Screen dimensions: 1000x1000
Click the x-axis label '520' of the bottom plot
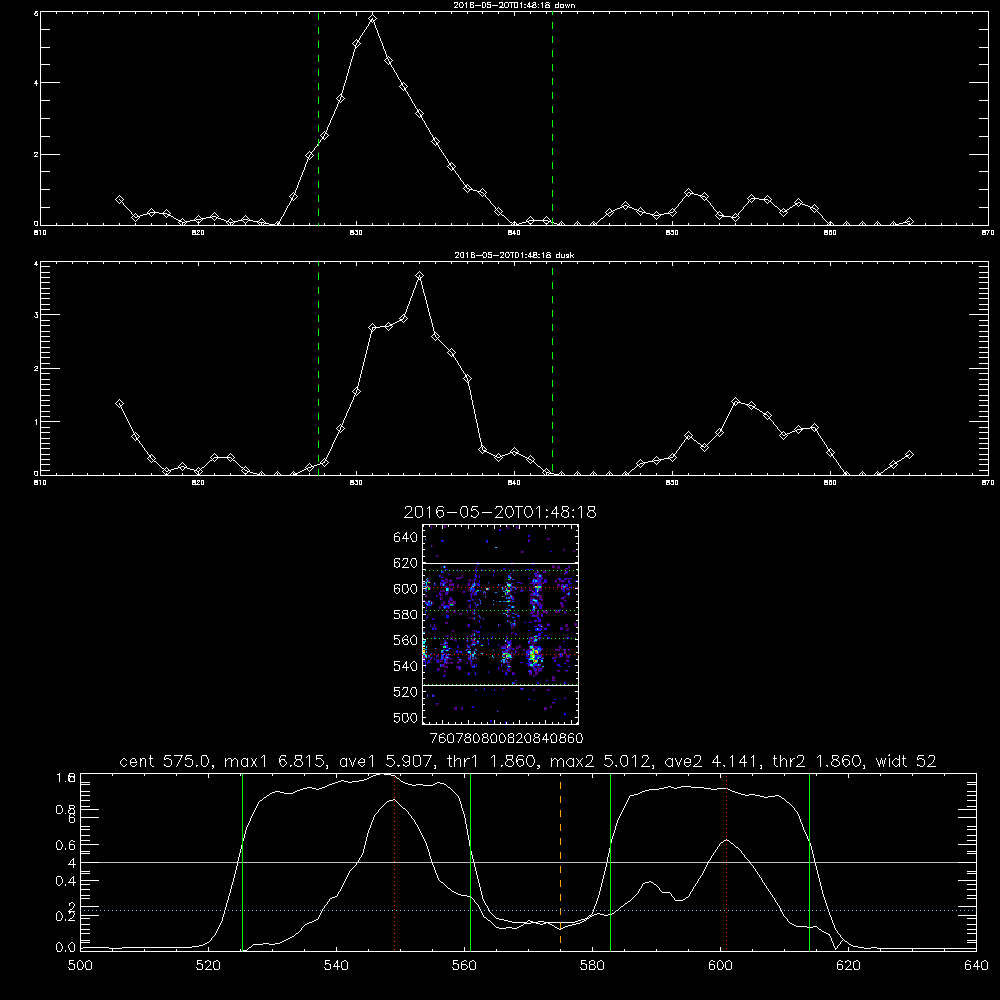208,966
